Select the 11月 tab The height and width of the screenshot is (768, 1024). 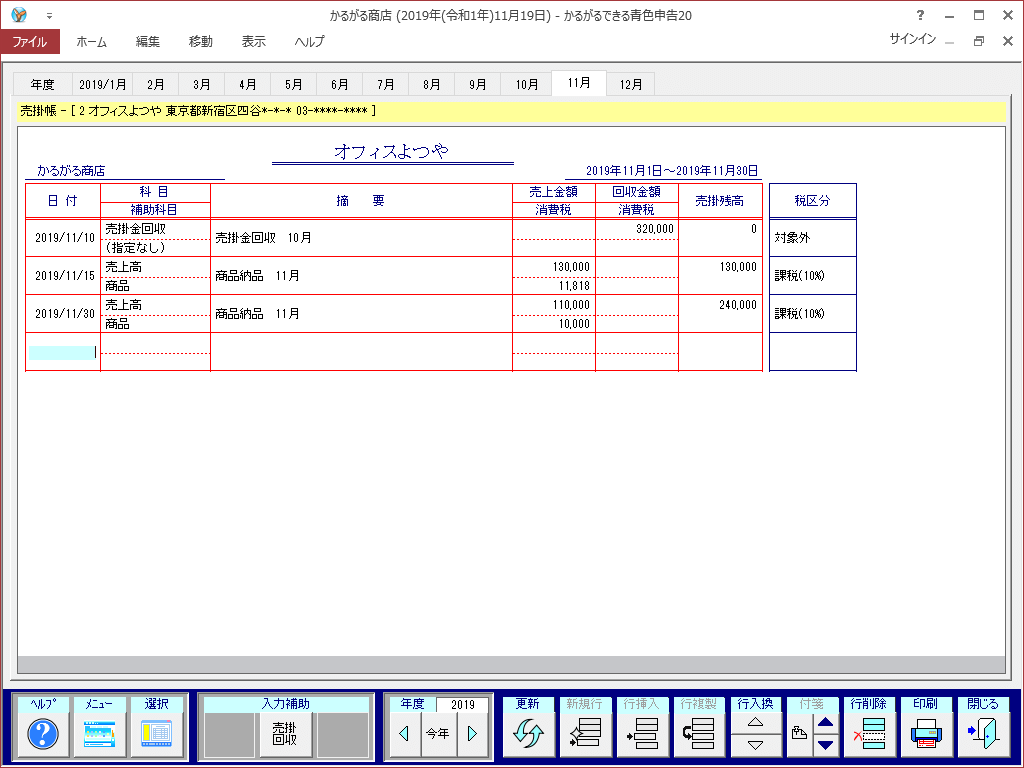579,83
